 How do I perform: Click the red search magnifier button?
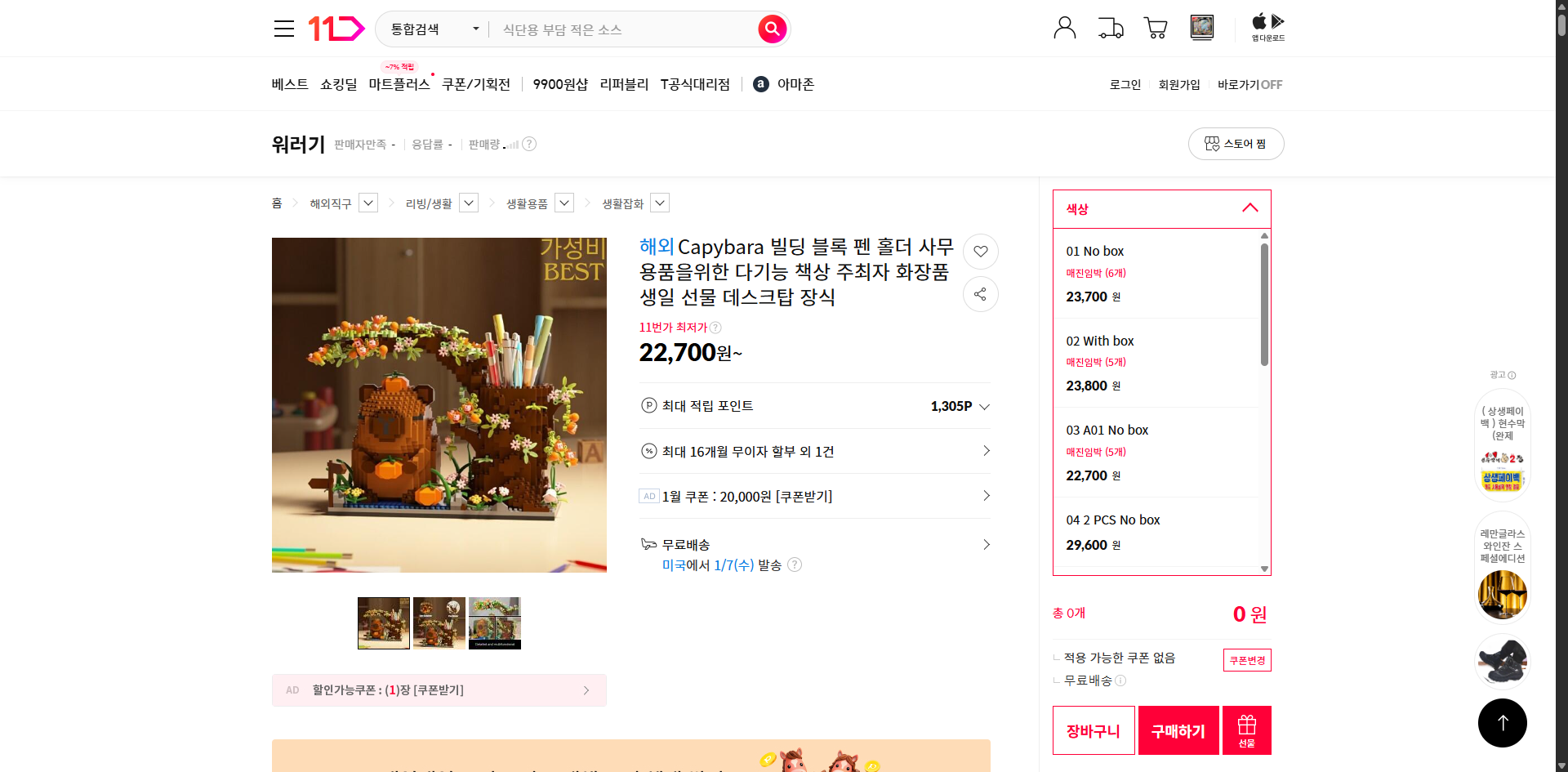pos(771,29)
